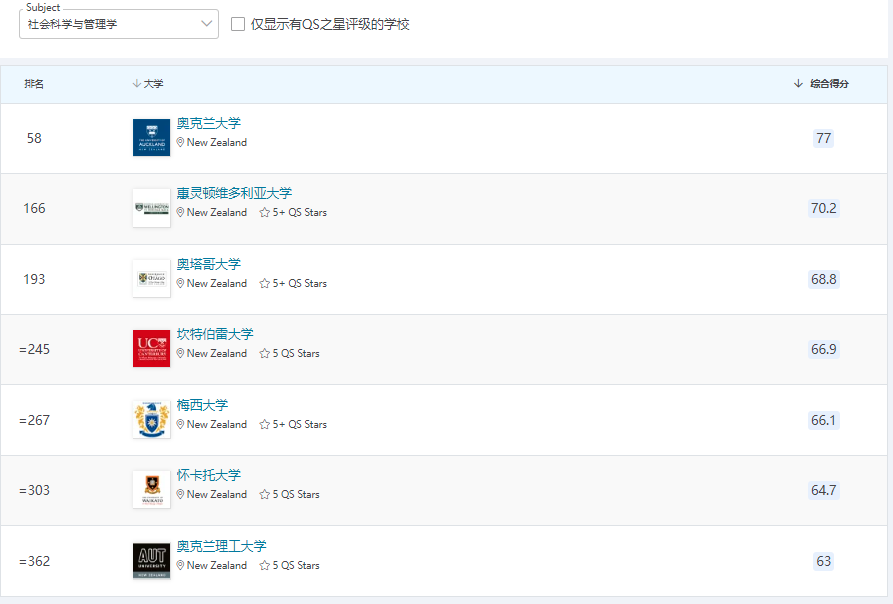Open the 惠灵顿维多利亚大学 university link
Viewport: 893px width, 604px height.
point(232,193)
